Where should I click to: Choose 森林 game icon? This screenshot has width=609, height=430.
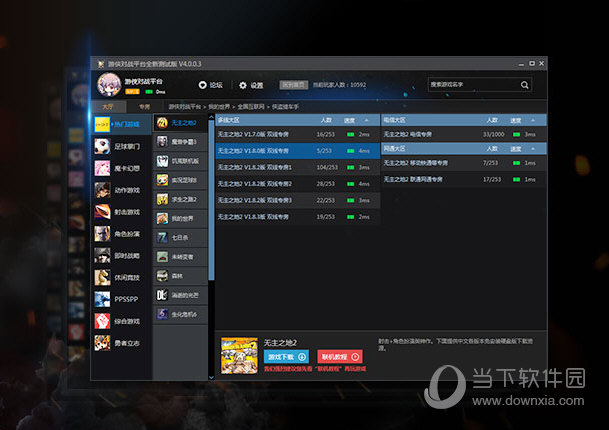[162, 276]
